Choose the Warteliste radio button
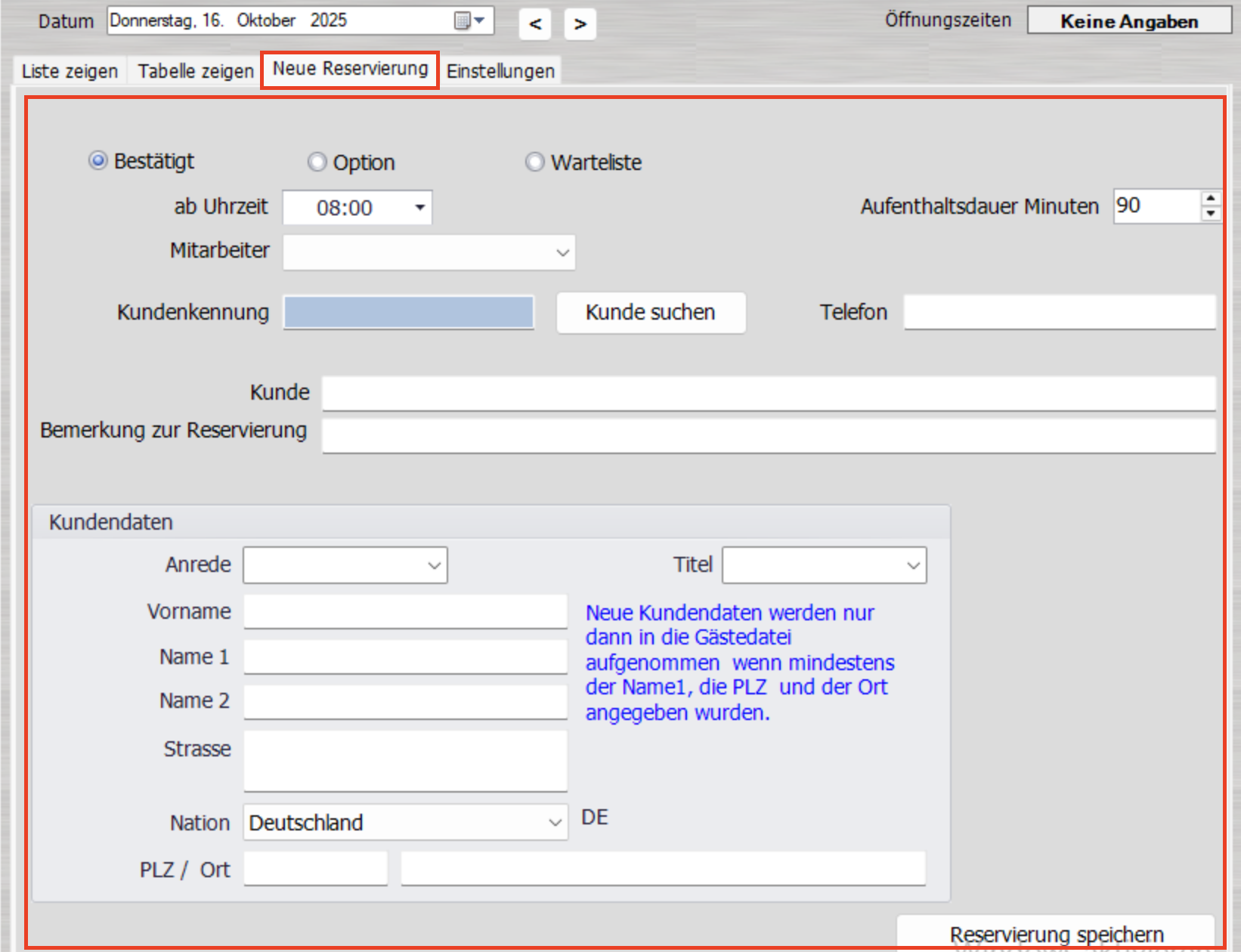The height and width of the screenshot is (952, 1241). pos(535,162)
